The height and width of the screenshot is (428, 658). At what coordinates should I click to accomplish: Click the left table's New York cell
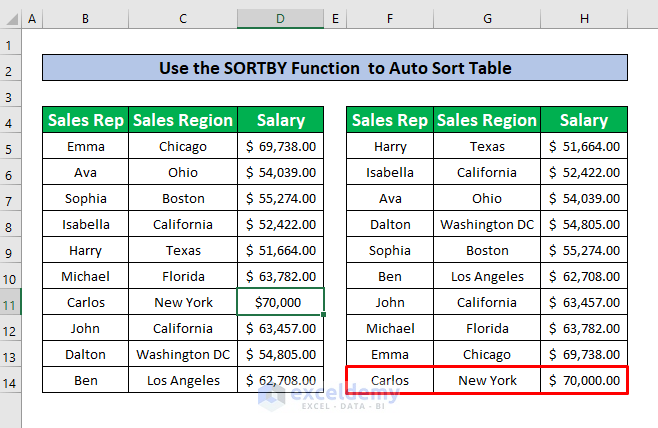[x=182, y=302]
